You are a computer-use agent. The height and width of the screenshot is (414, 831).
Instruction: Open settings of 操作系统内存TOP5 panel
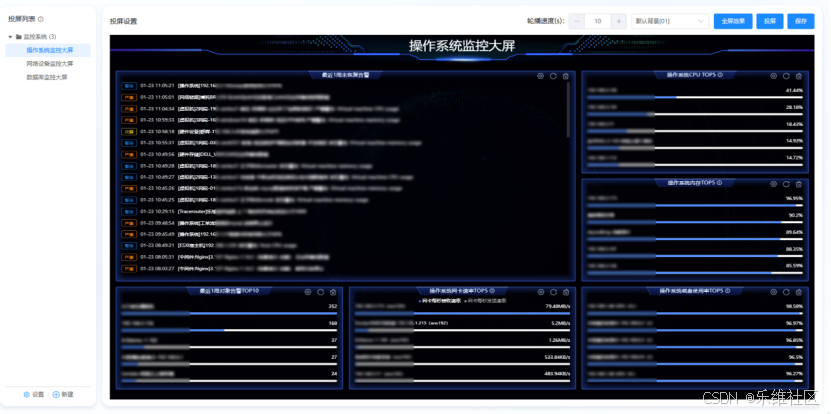point(773,184)
